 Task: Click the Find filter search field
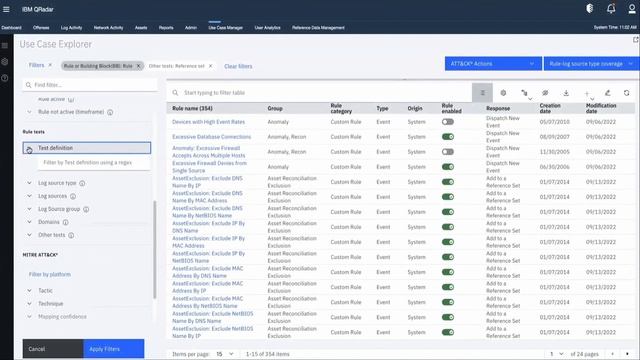90,85
